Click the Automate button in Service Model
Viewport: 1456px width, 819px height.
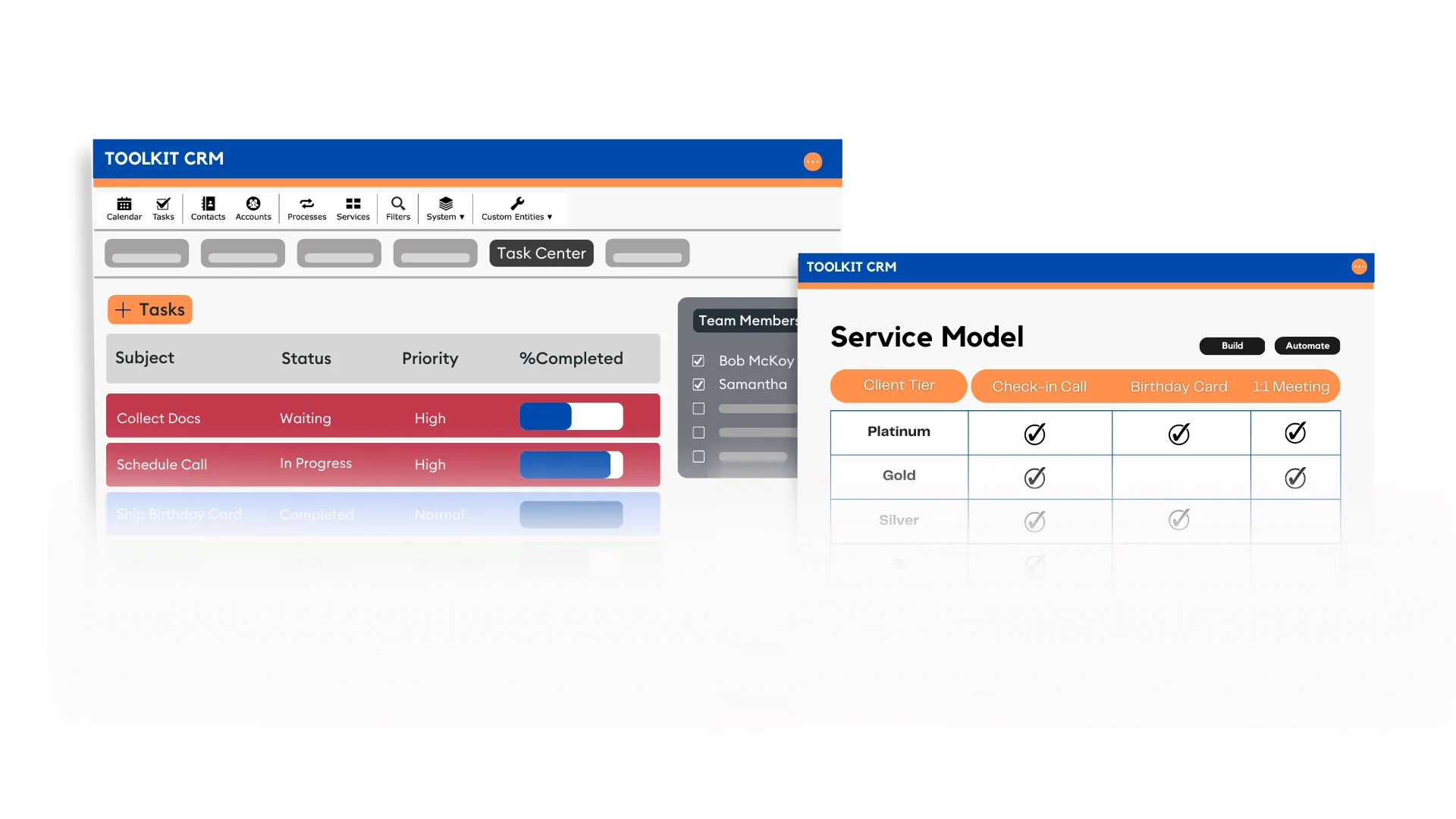click(x=1307, y=345)
